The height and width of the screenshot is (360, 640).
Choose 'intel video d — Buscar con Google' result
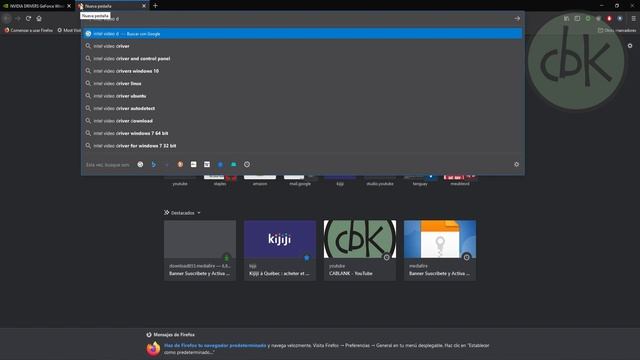click(x=302, y=34)
